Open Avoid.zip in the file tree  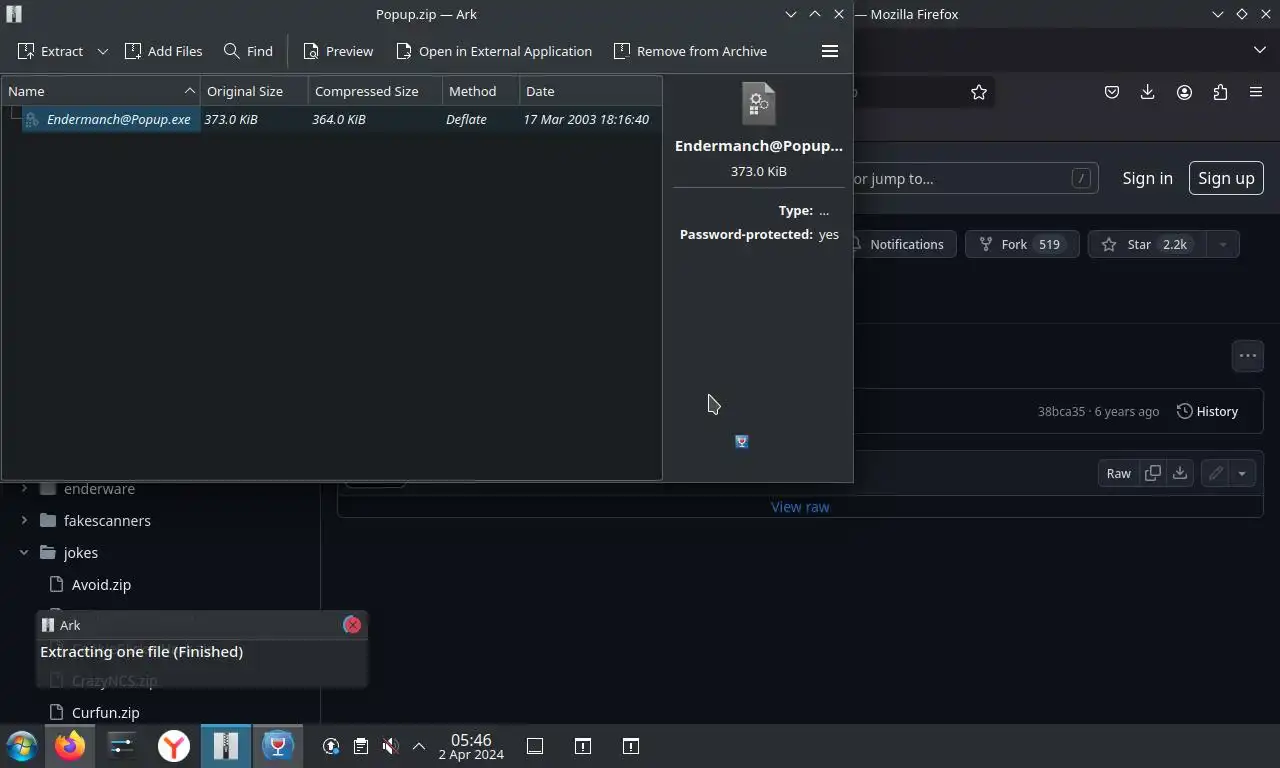(101, 585)
